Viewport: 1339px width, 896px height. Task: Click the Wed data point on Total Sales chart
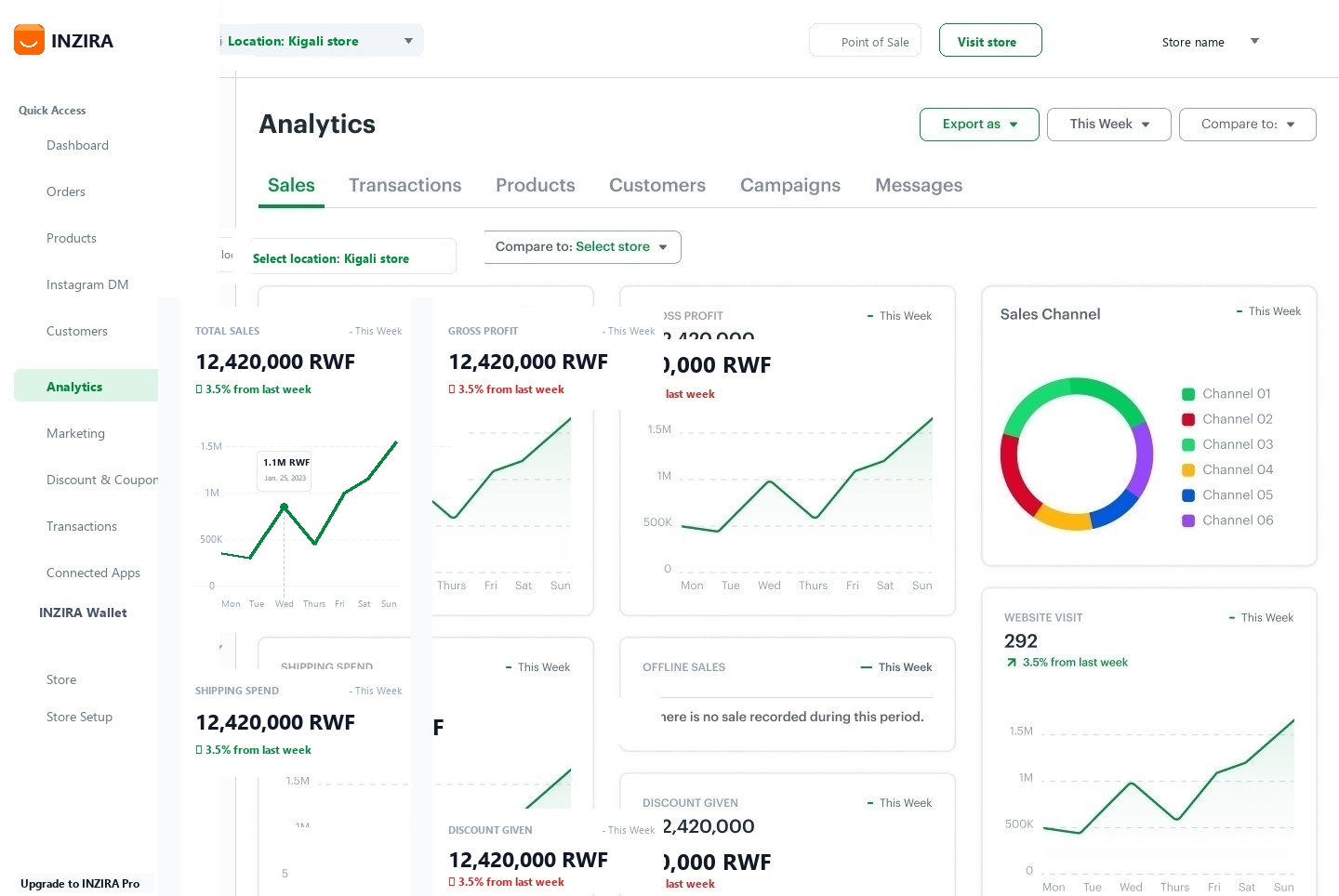click(285, 507)
